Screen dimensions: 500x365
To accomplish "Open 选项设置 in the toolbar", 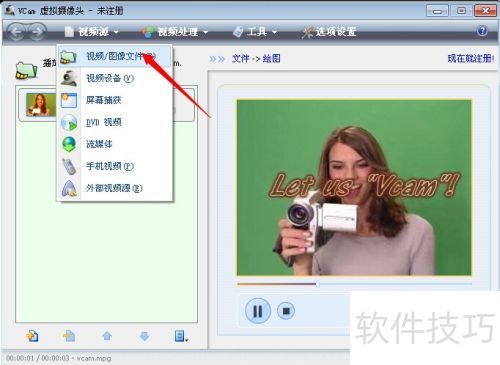I will tap(329, 32).
